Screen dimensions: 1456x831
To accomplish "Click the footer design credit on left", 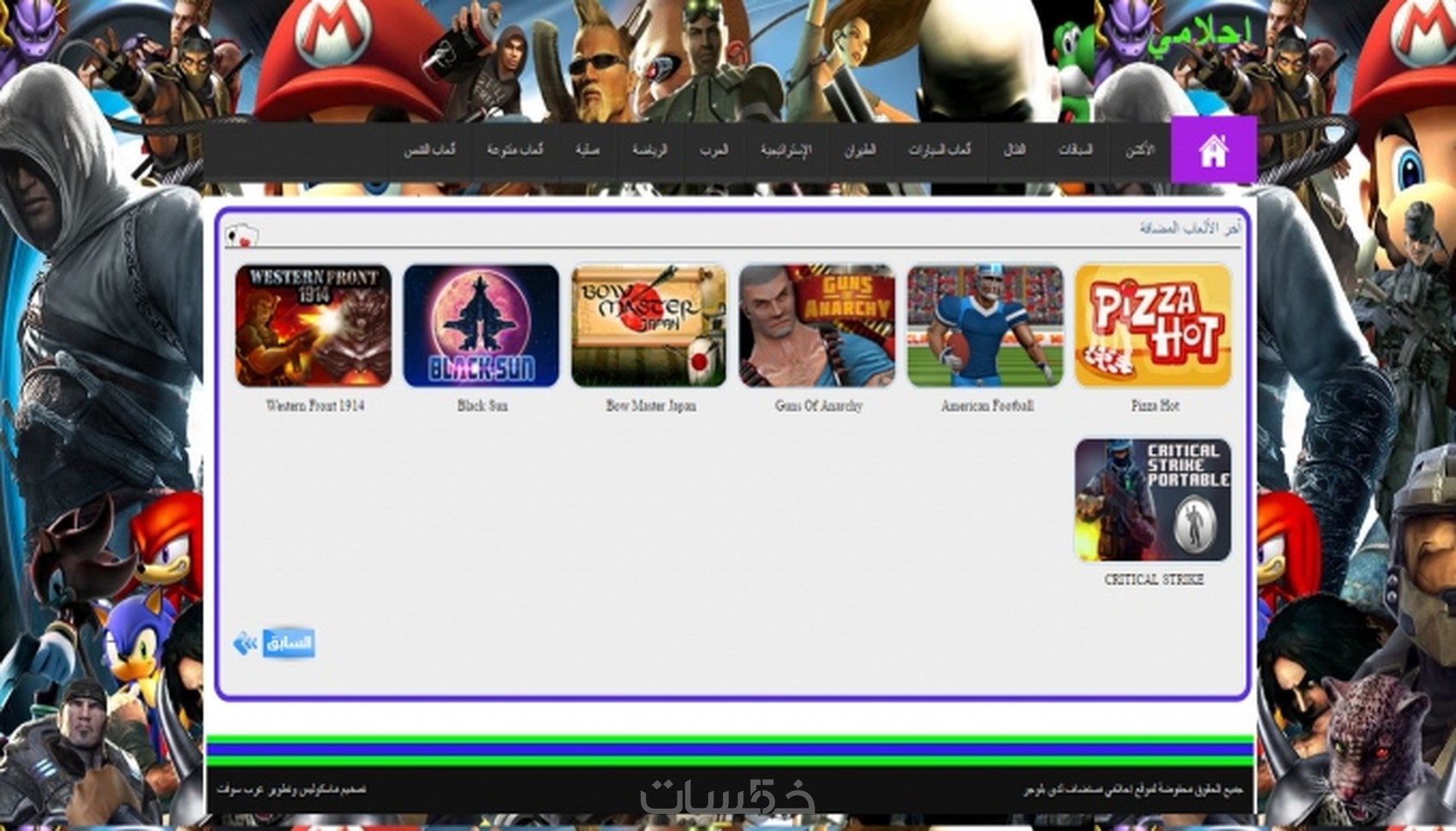I will 291,789.
